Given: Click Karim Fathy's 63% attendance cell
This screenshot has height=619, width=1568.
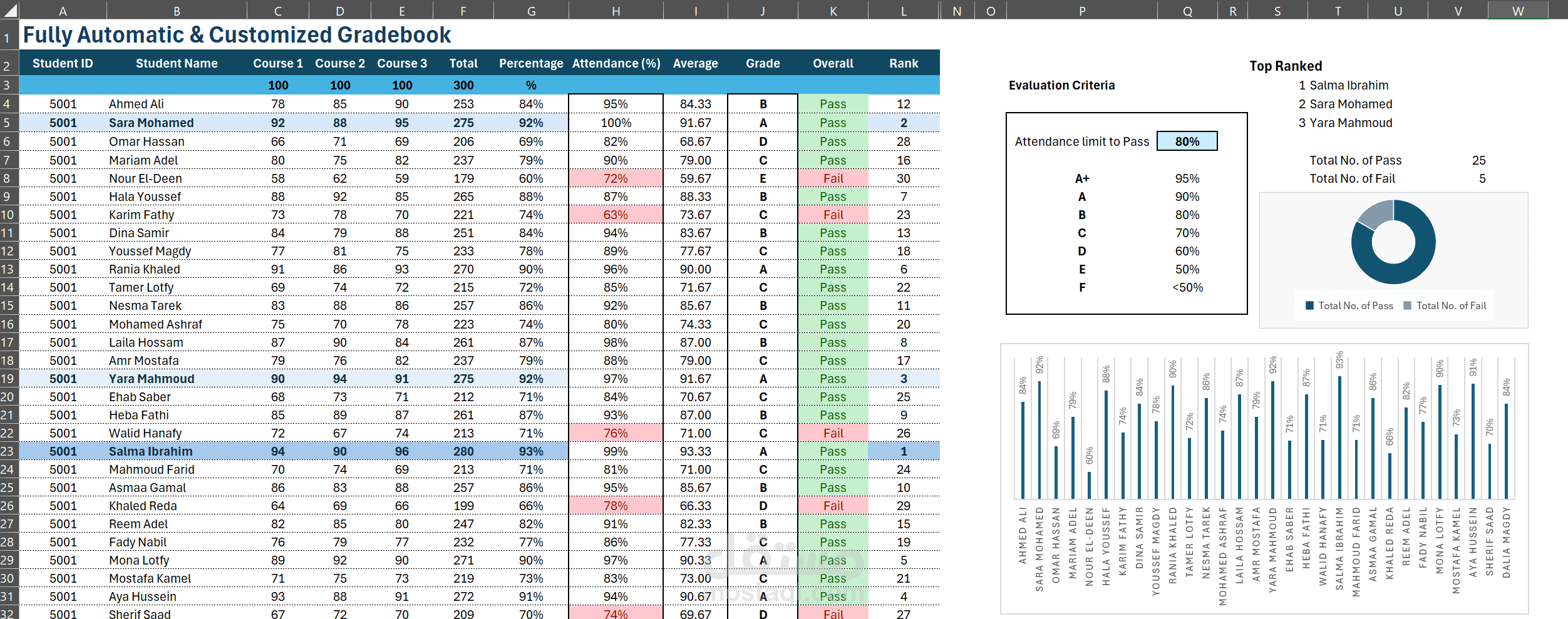Looking at the screenshot, I should 616,215.
